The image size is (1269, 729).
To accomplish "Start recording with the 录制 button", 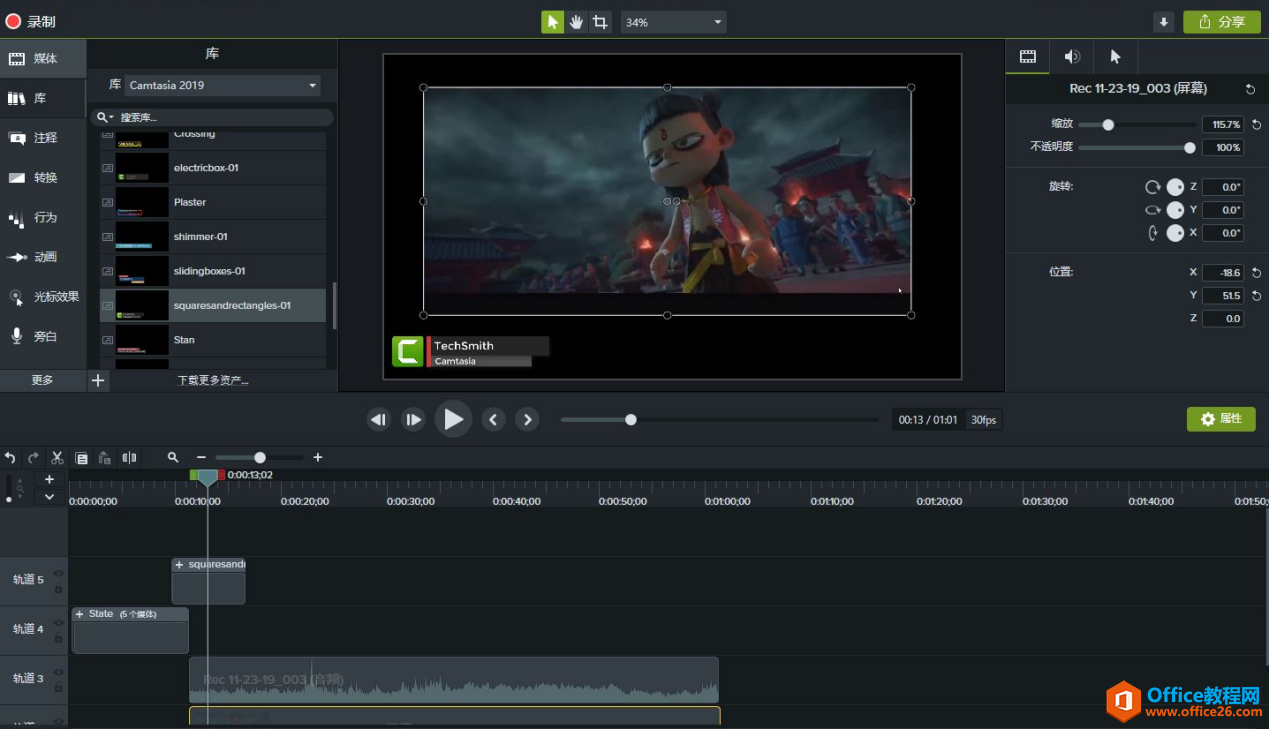I will [x=31, y=21].
